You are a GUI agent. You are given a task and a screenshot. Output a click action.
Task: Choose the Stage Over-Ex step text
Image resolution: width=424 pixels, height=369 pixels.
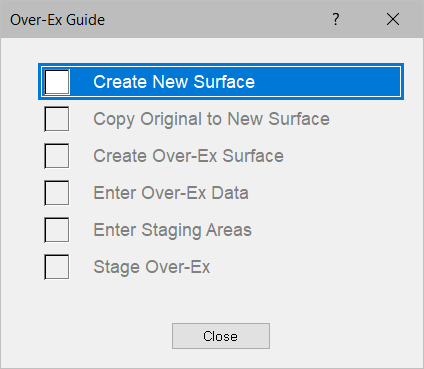[152, 267]
